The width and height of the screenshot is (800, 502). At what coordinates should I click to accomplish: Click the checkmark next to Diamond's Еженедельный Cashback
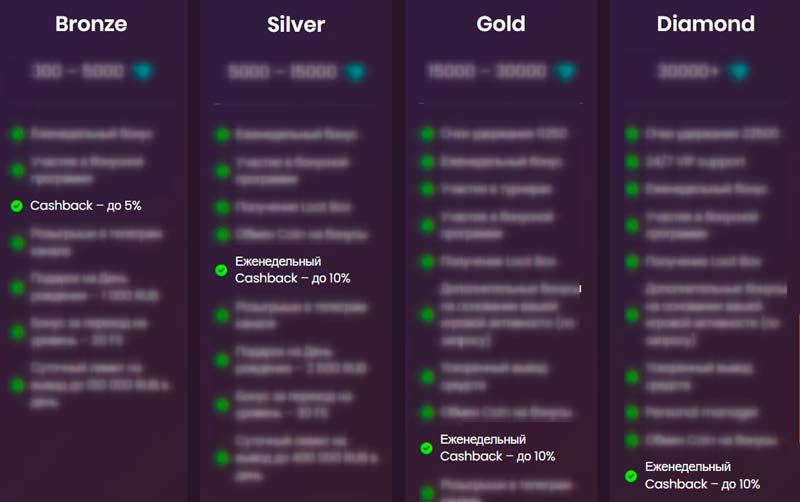click(631, 475)
